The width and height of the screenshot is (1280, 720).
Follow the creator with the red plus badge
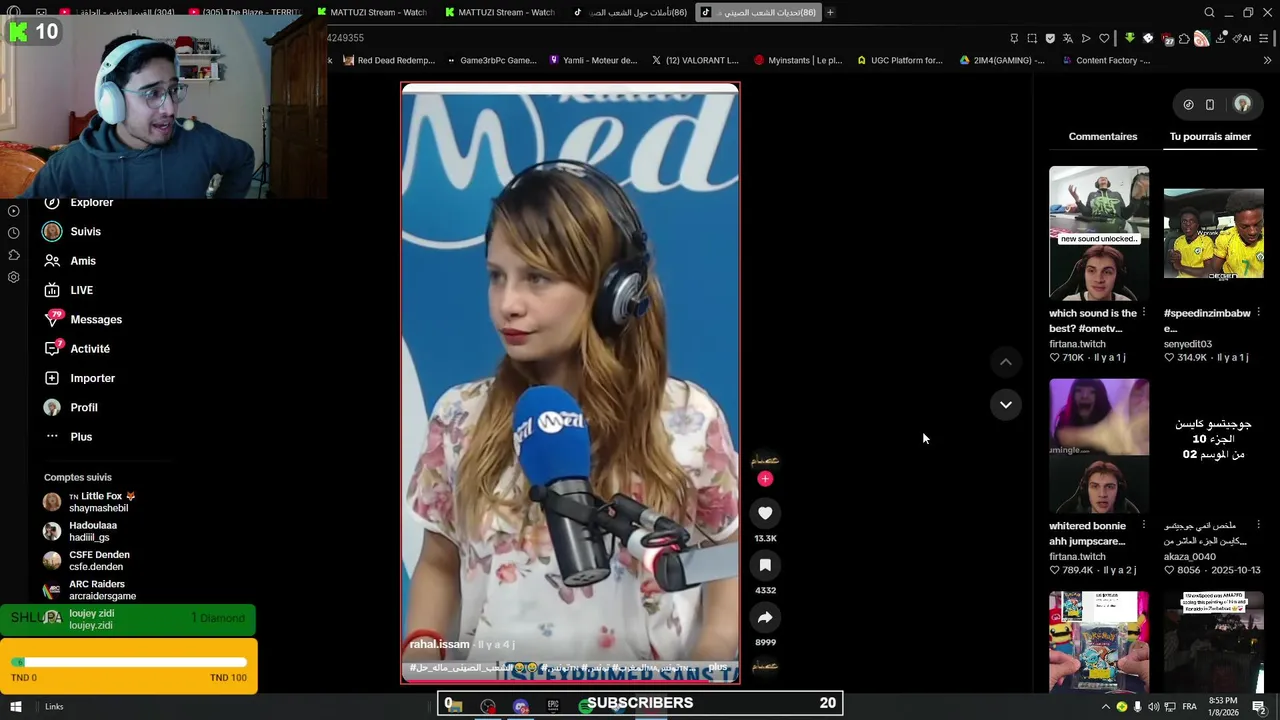point(765,479)
